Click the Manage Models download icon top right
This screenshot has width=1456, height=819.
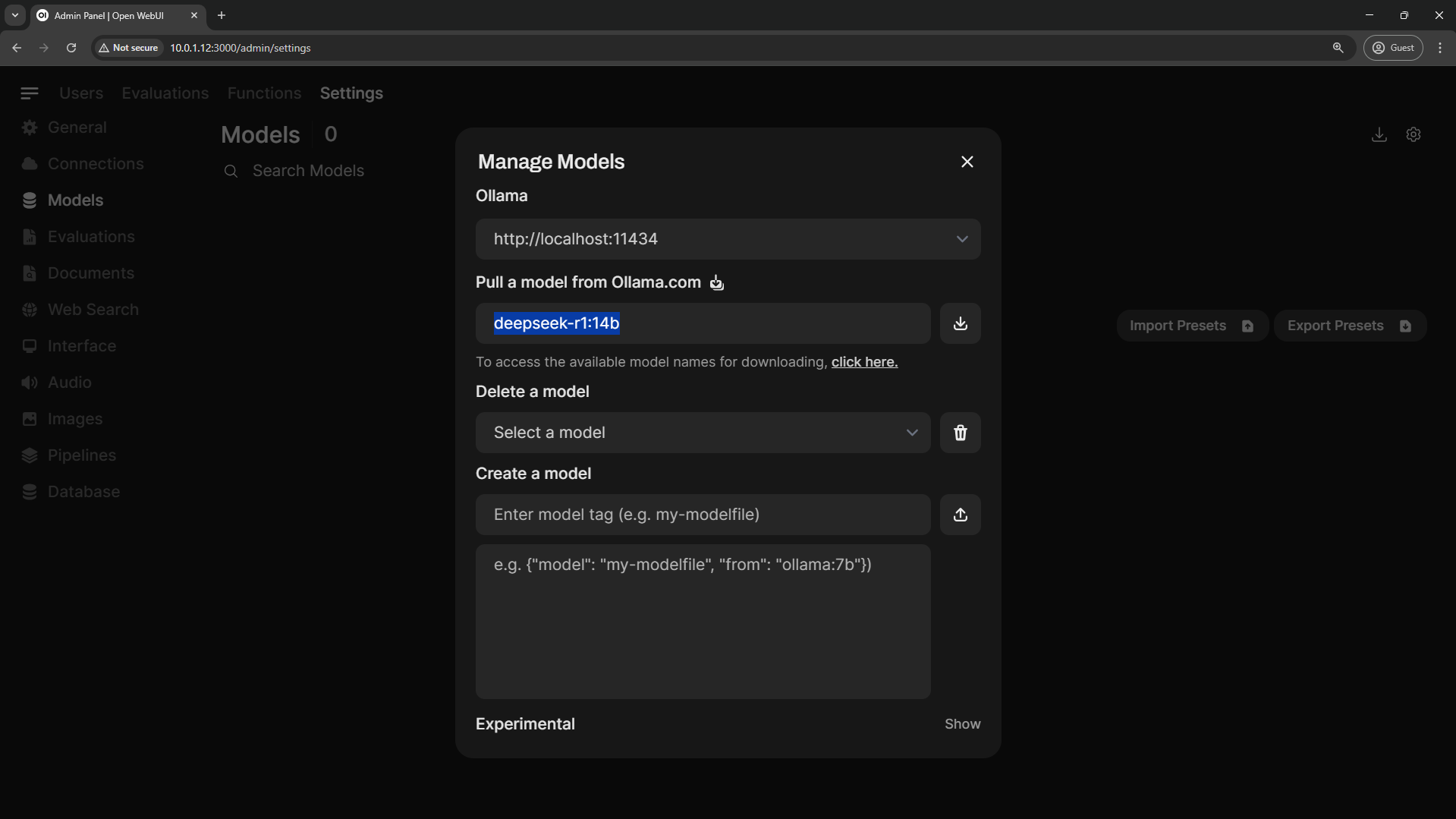point(1379,134)
